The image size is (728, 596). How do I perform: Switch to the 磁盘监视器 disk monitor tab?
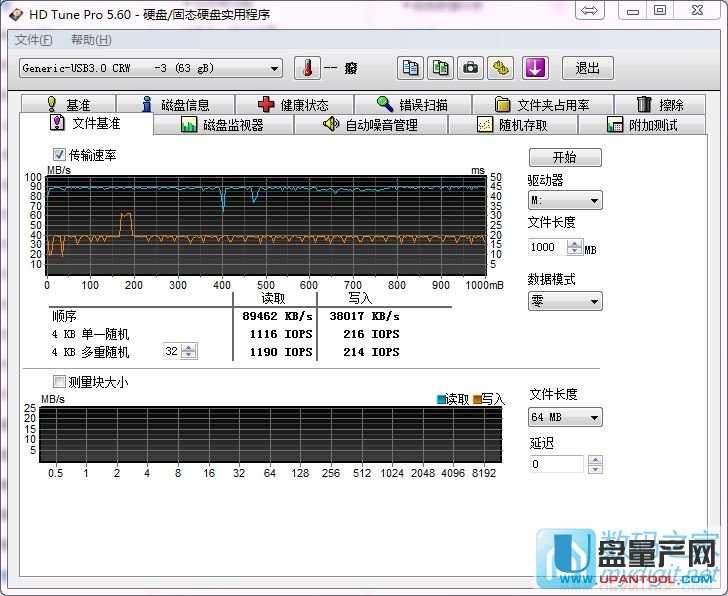tap(223, 125)
